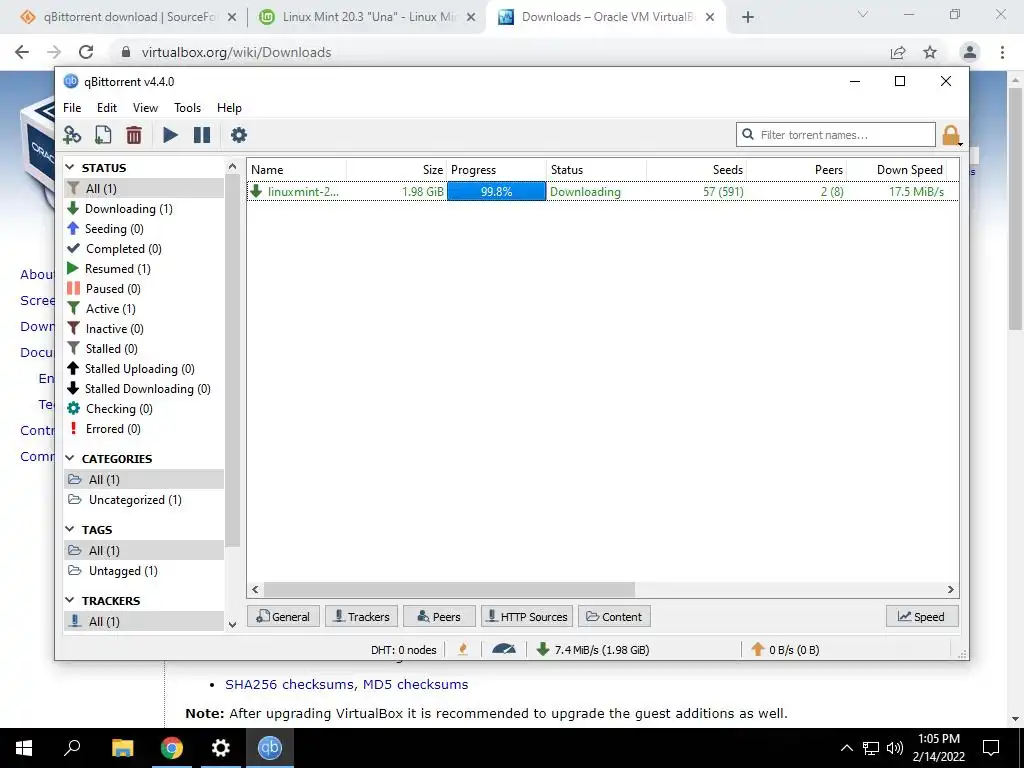
Task: Toggle alternative speed limits speedometer icon
Action: pos(504,649)
